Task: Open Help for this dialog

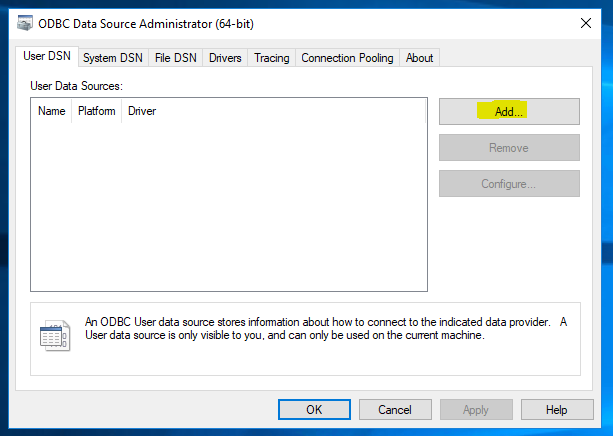Action: click(557, 409)
